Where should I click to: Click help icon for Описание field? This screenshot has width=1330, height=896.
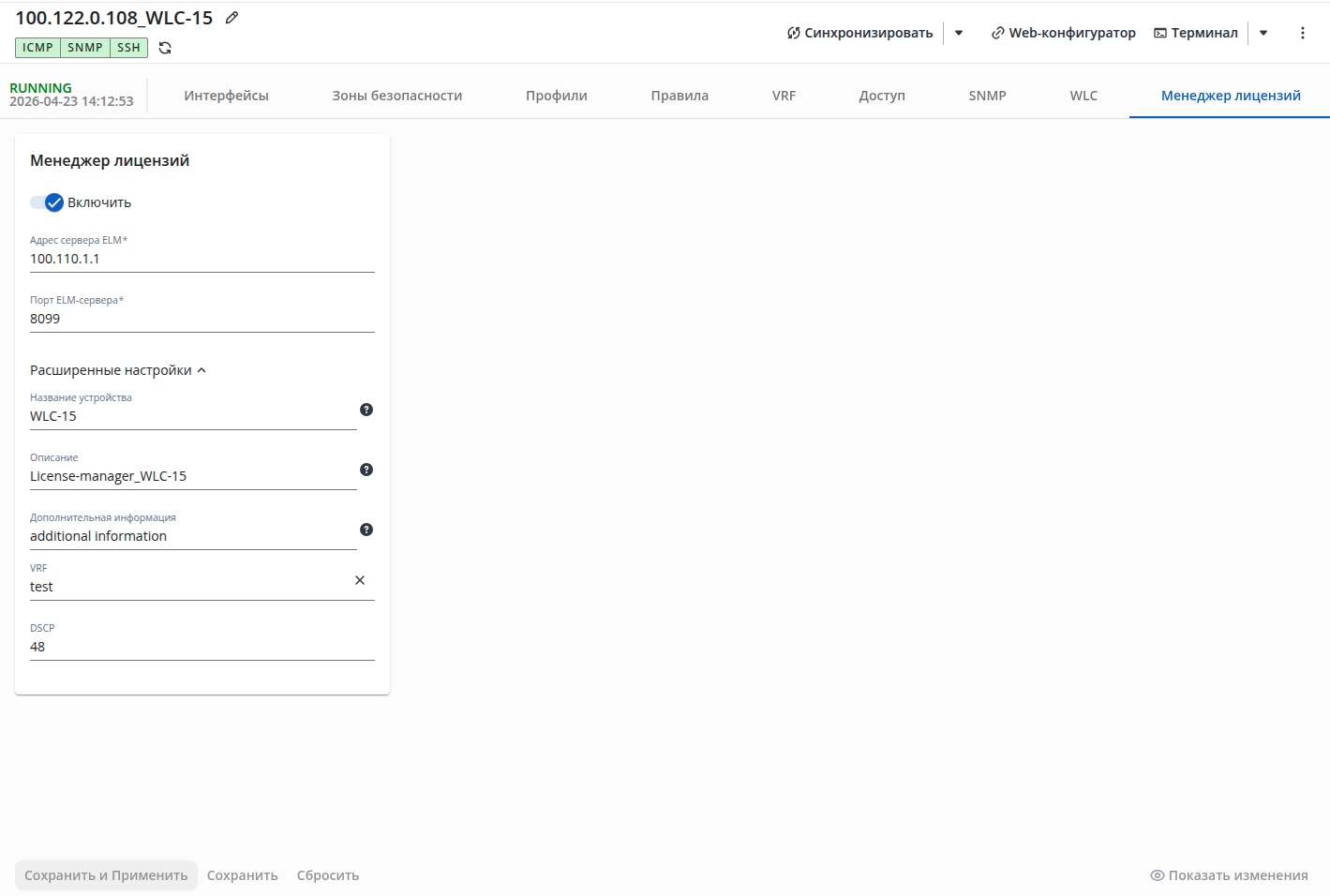[366, 470]
